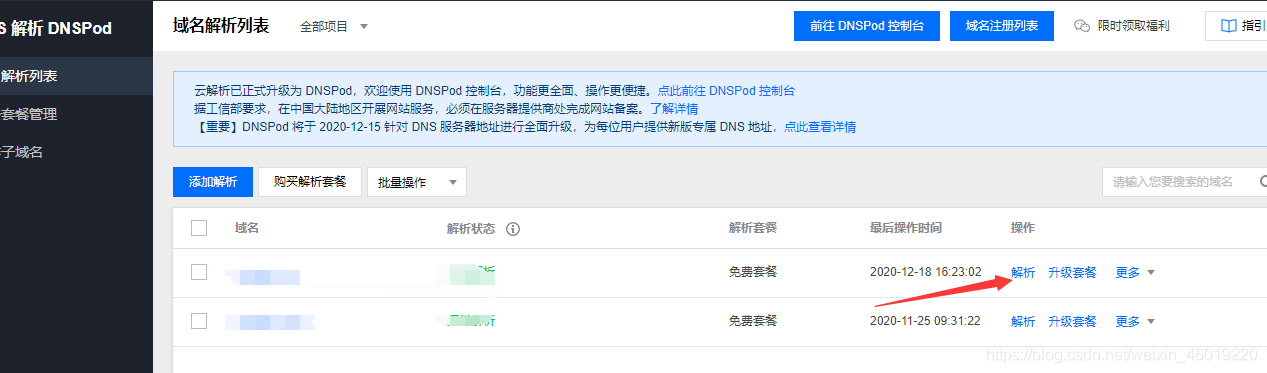Click the WeChat icon beside 限时领取福利
The width and height of the screenshot is (1267, 373).
1082,26
